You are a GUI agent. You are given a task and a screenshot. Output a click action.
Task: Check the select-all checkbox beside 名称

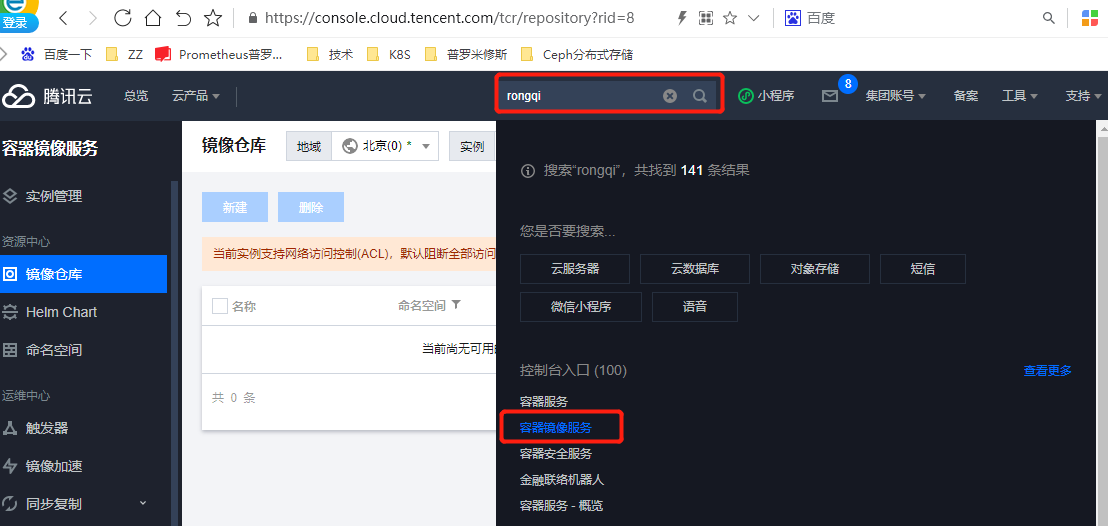click(x=220, y=305)
